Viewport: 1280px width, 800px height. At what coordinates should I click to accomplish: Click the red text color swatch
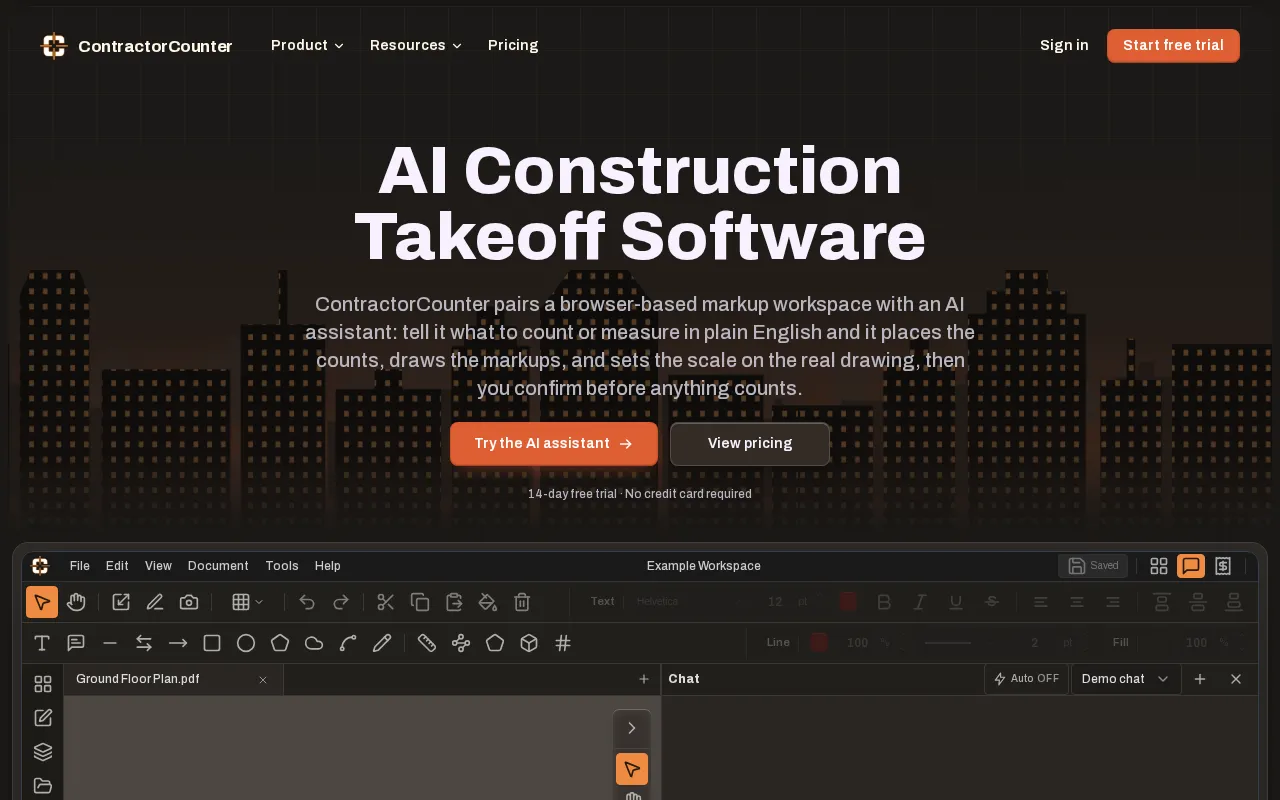pyautogui.click(x=848, y=602)
